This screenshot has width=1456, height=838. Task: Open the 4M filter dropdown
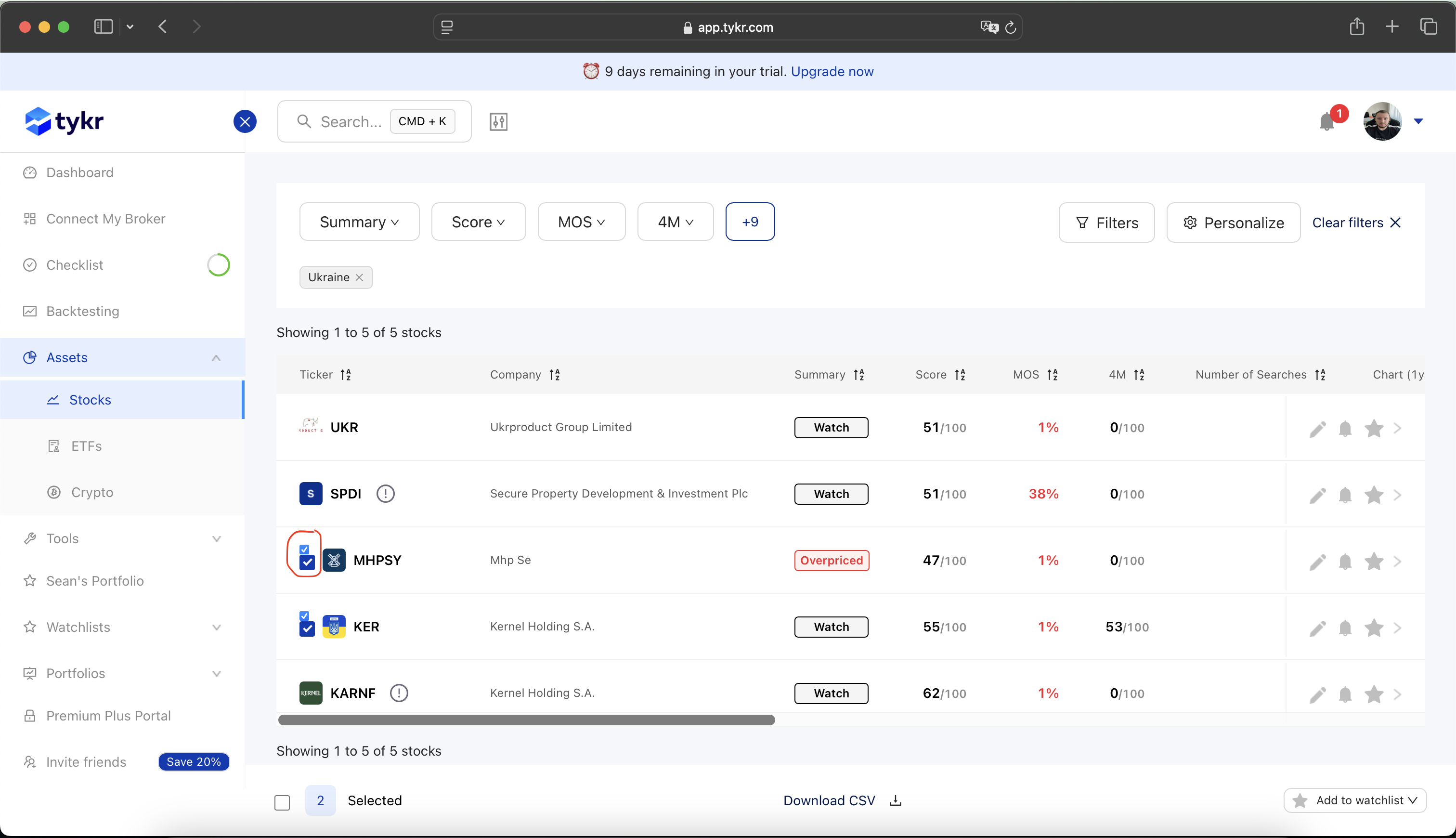[676, 222]
